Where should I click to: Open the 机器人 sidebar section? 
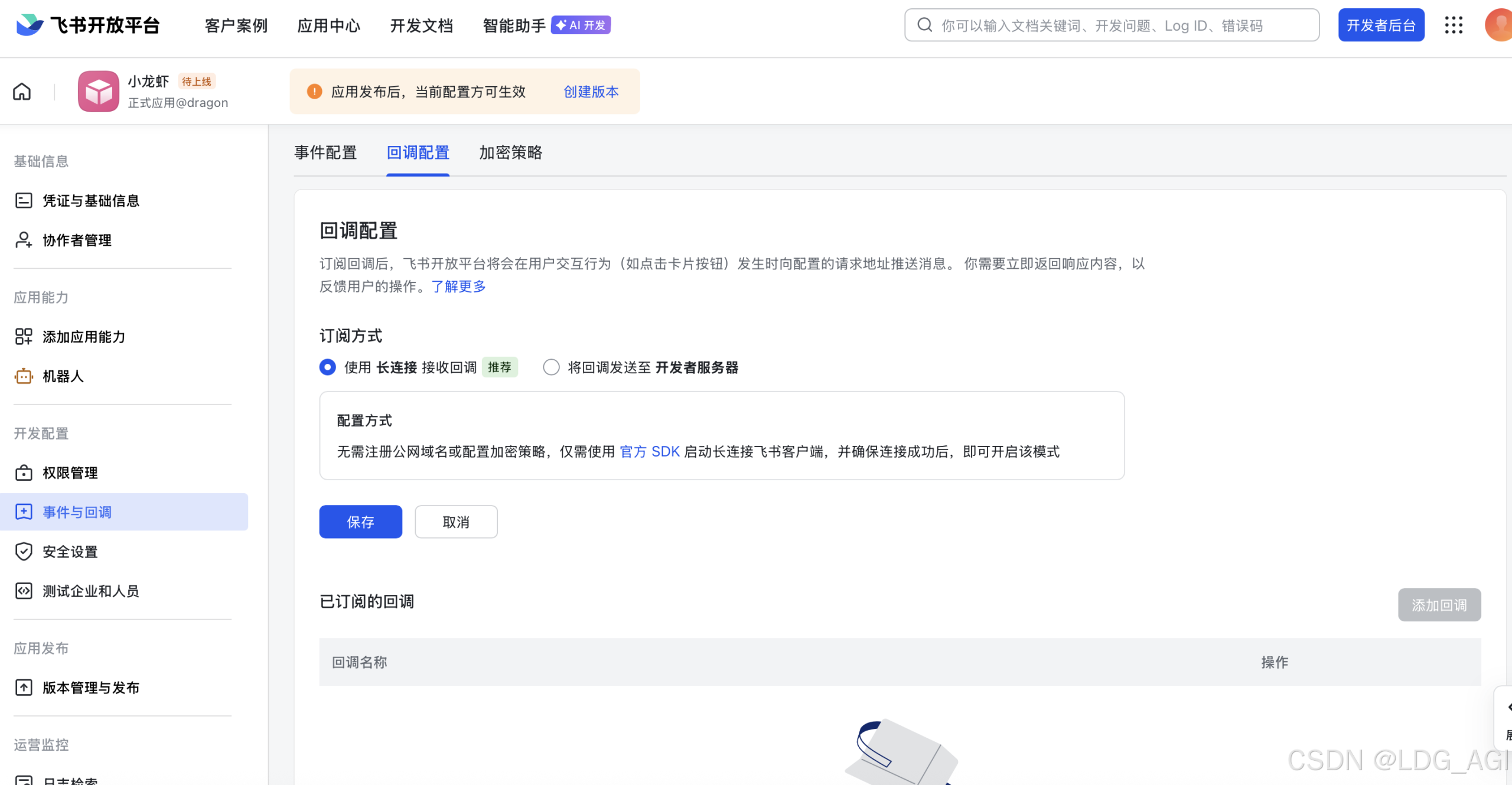61,376
